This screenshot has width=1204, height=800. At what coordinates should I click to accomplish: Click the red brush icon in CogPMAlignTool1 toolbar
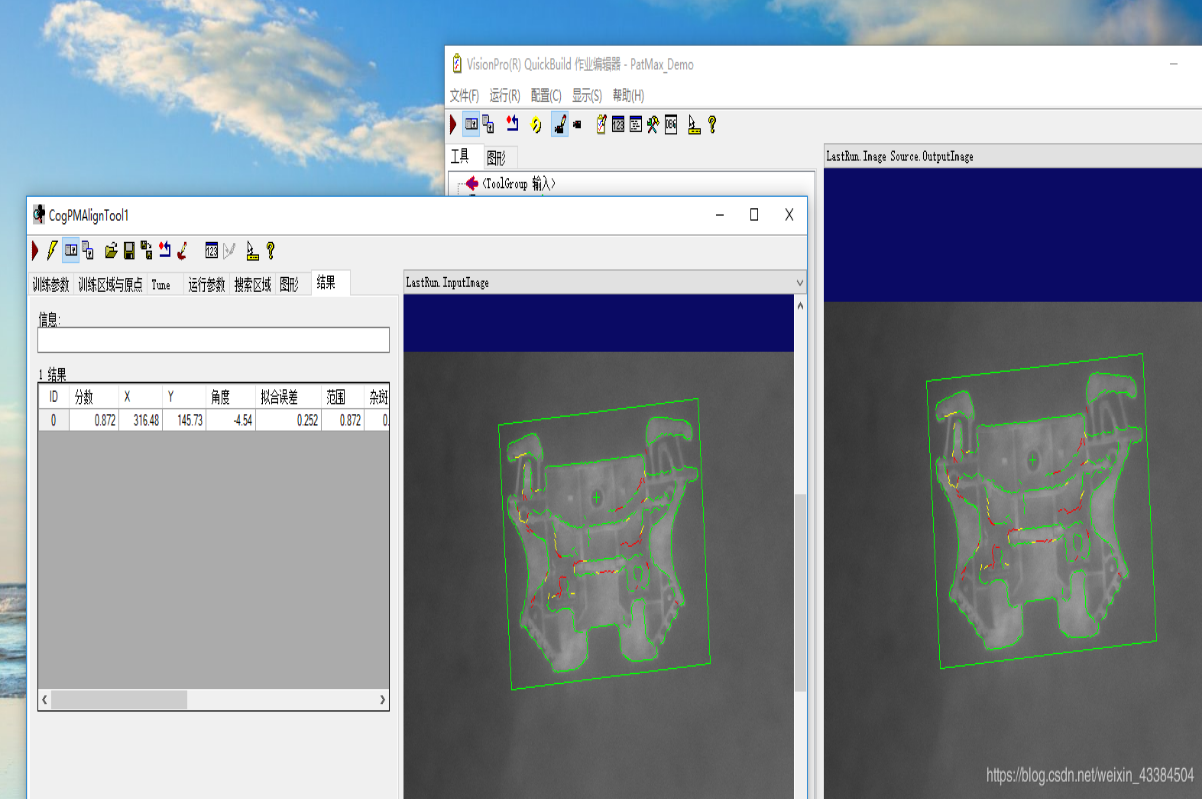pyautogui.click(x=182, y=250)
